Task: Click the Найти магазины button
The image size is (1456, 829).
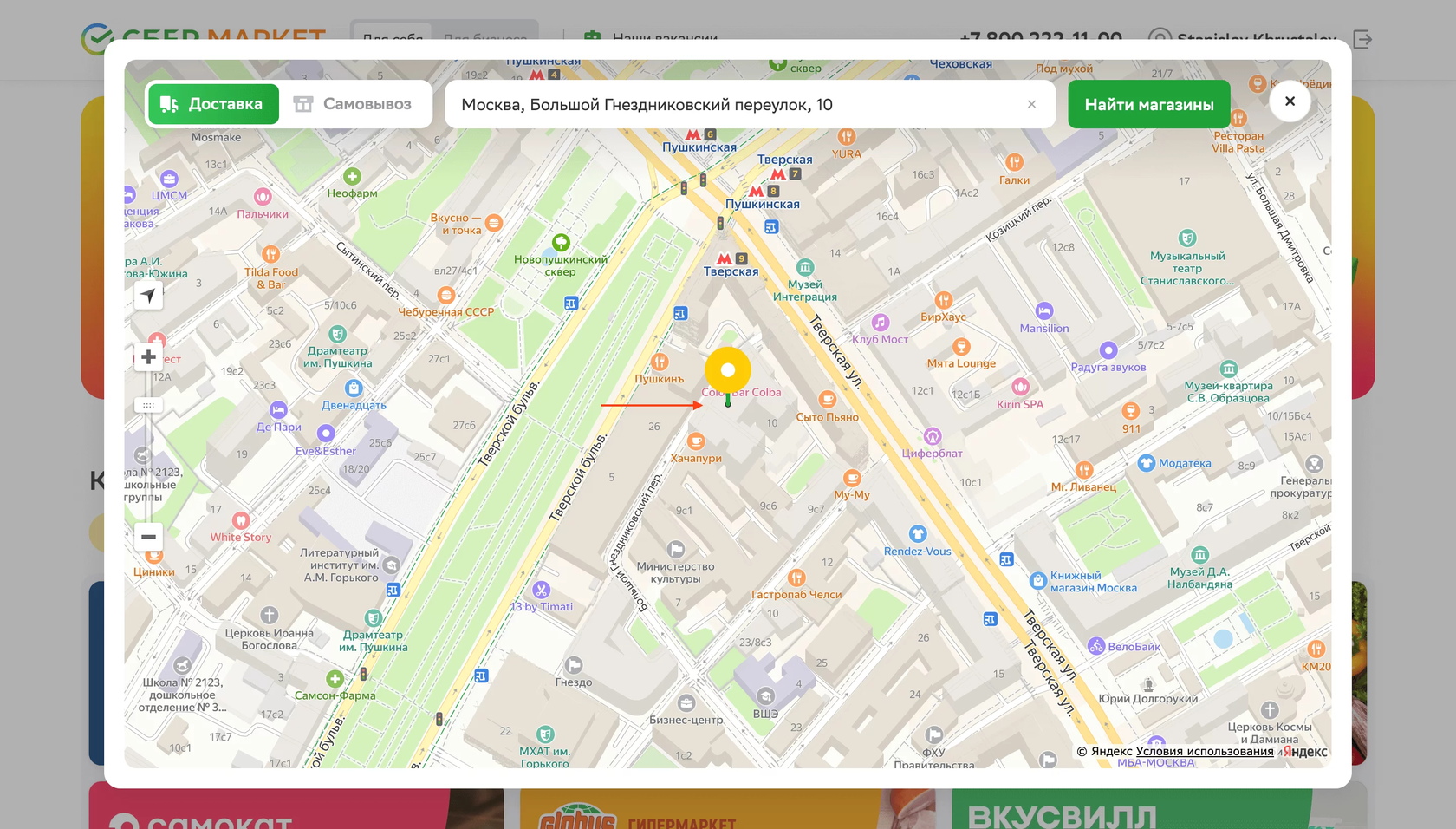Action: [x=1149, y=104]
